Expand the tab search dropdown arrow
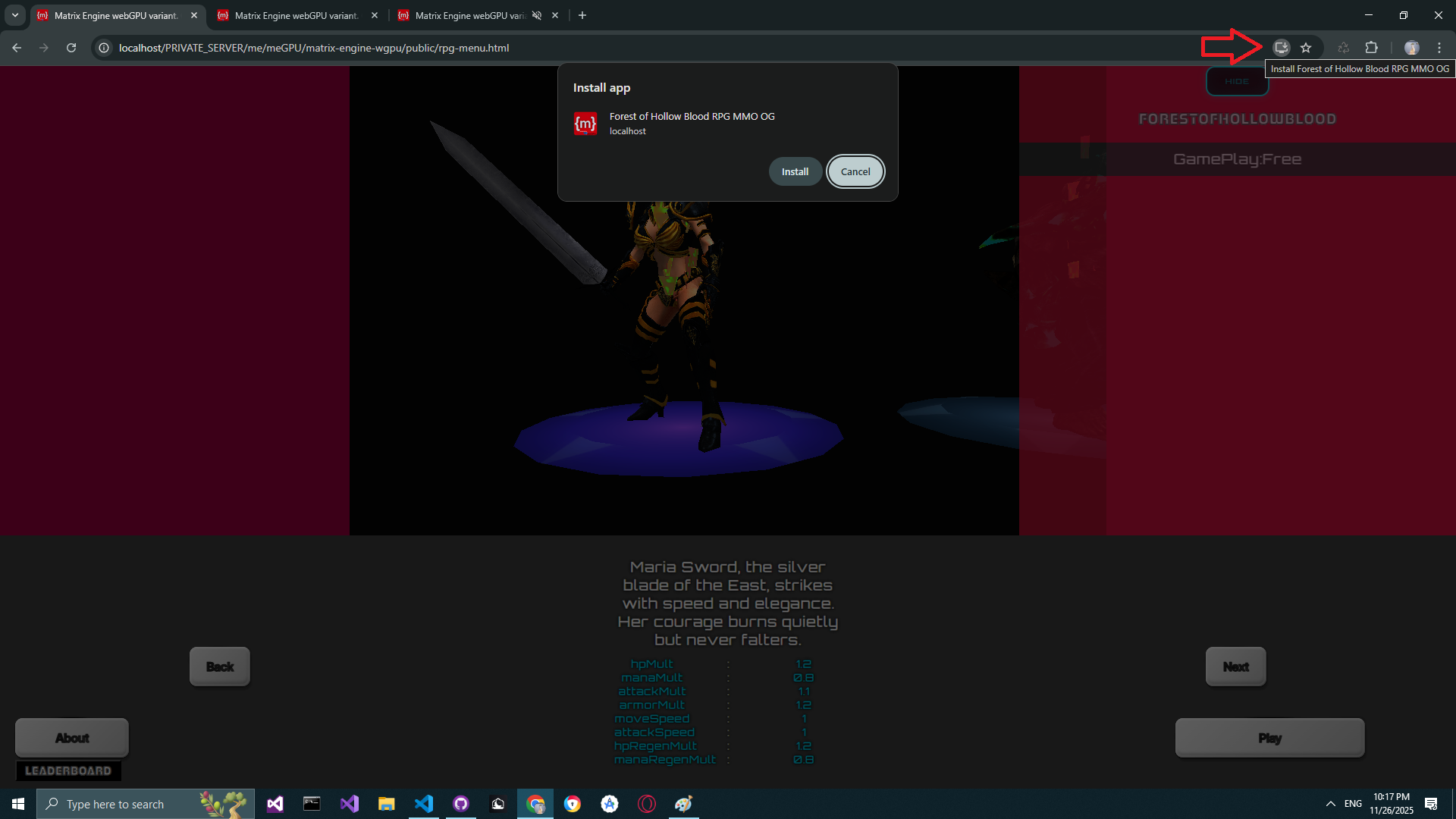 [x=14, y=15]
